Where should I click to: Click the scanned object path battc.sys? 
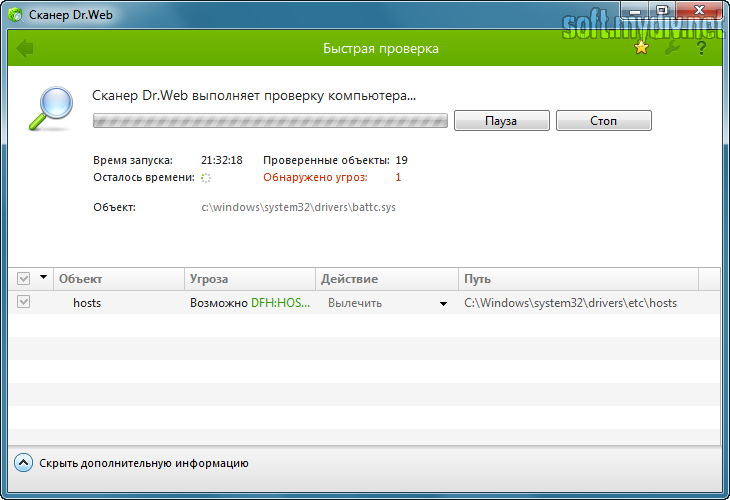(x=298, y=207)
